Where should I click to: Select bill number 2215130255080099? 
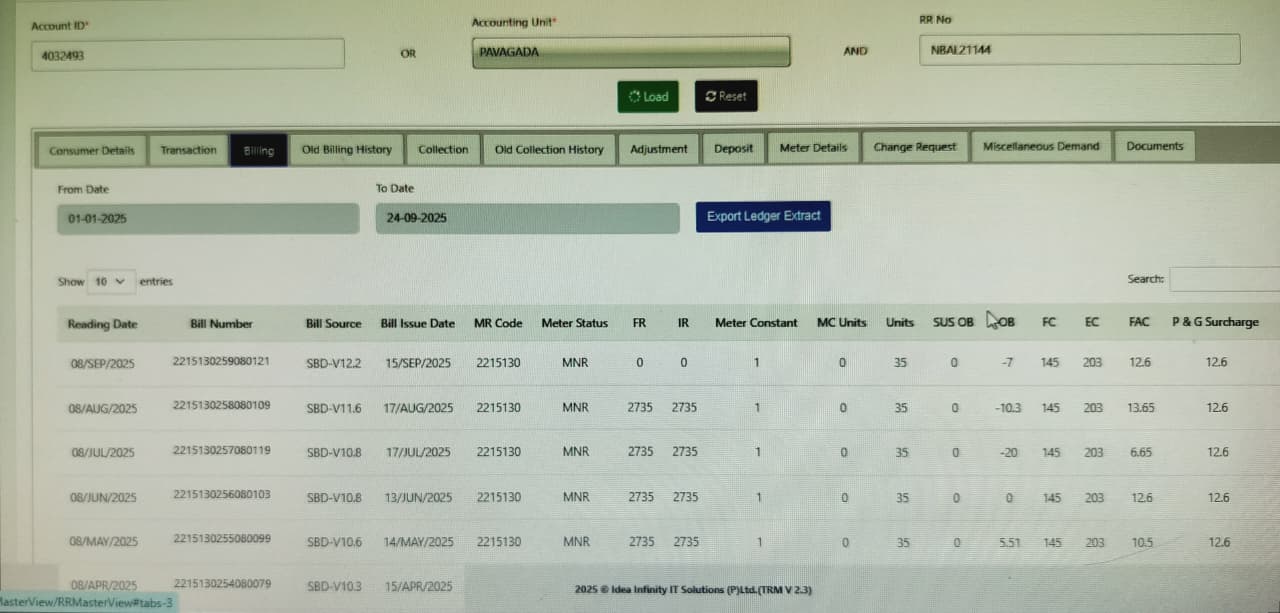tap(221, 538)
